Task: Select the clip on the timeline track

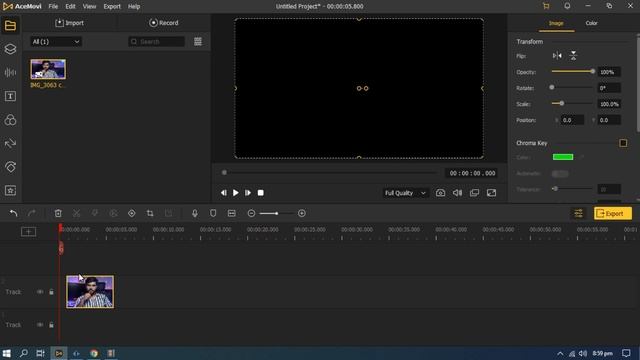Action: pyautogui.click(x=90, y=291)
